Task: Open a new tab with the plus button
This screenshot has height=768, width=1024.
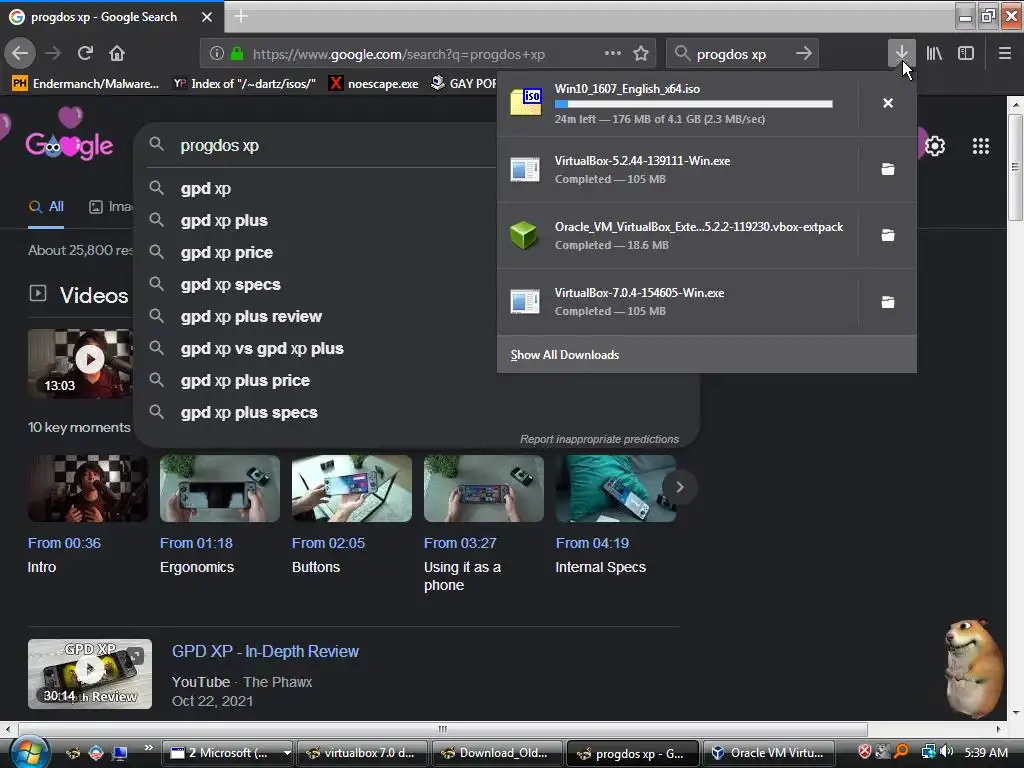Action: pos(241,16)
